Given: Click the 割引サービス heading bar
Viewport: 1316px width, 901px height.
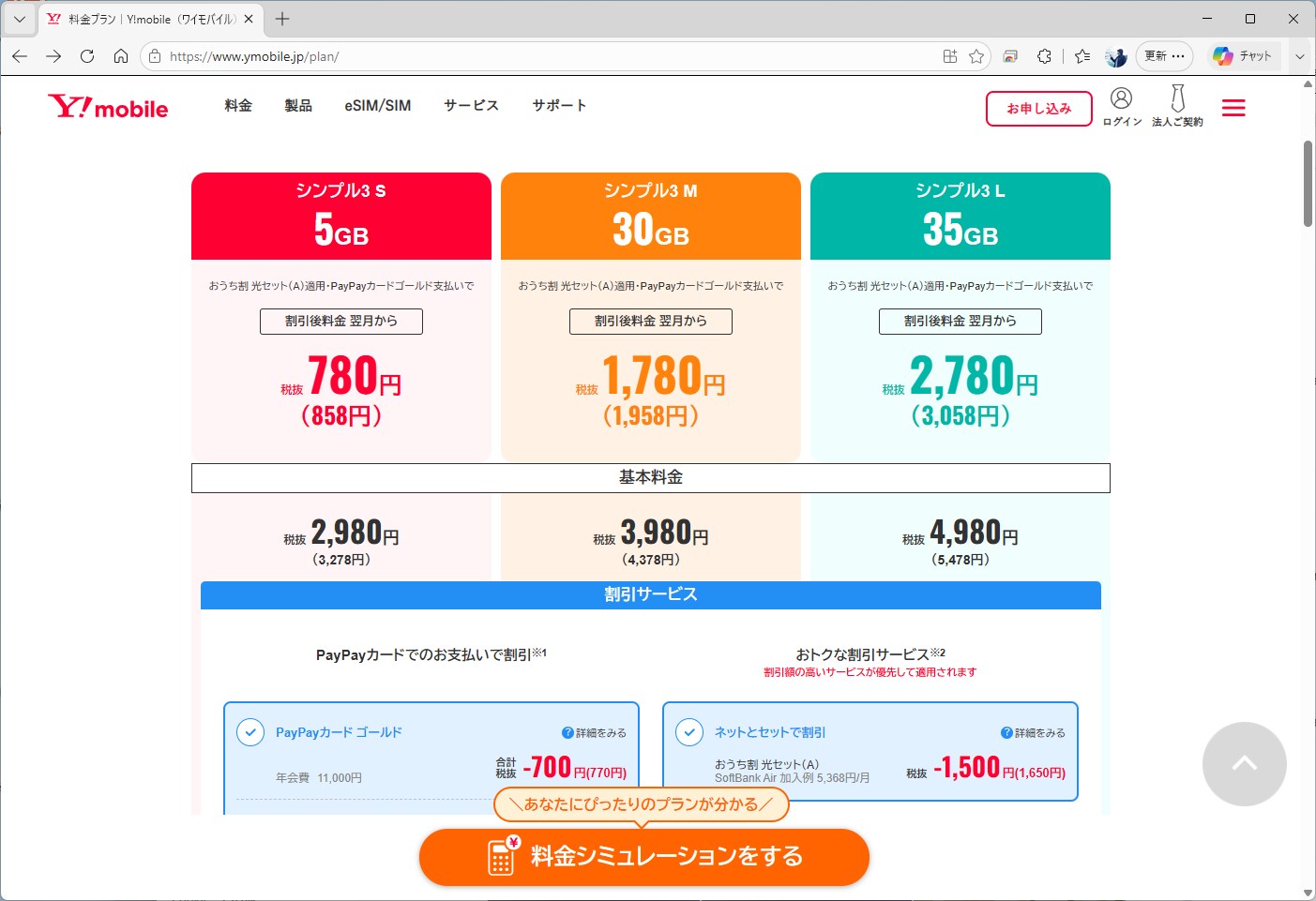Looking at the screenshot, I should tap(651, 594).
